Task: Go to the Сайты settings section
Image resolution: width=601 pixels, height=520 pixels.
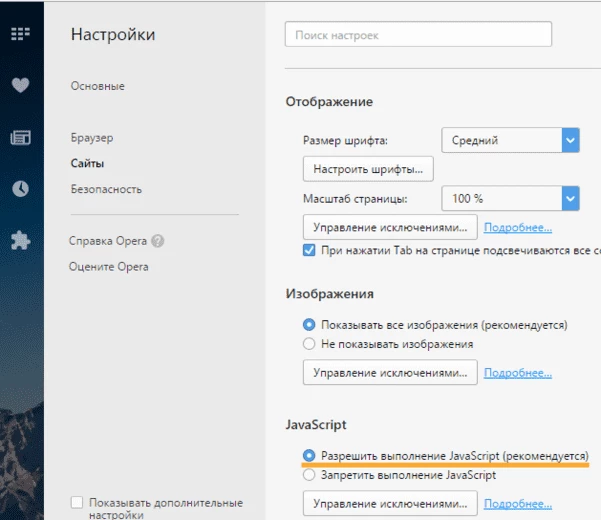Action: pos(87,163)
